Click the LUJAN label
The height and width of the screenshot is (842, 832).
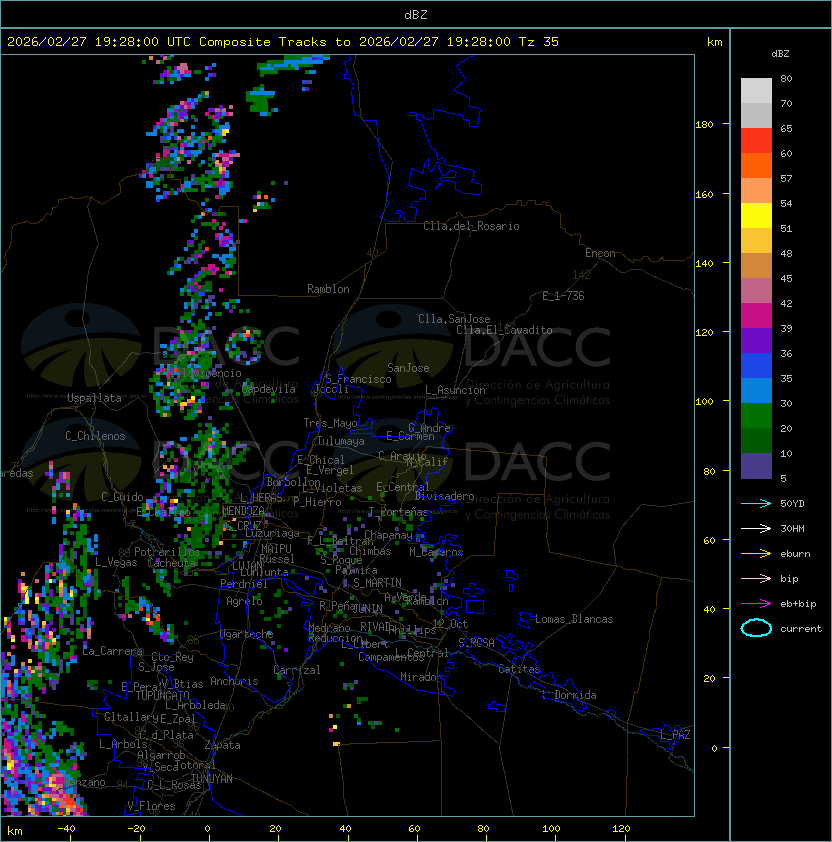(247, 565)
